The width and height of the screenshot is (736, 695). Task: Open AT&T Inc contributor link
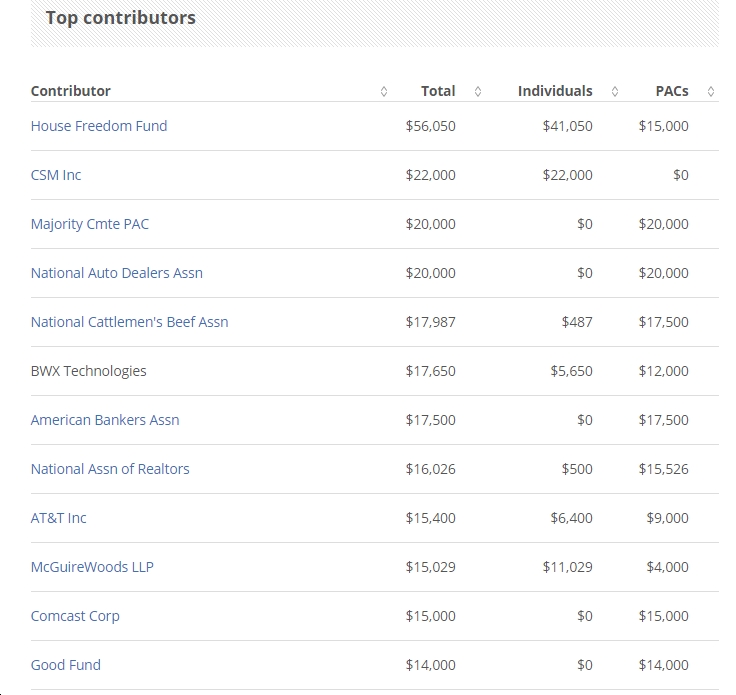click(59, 518)
